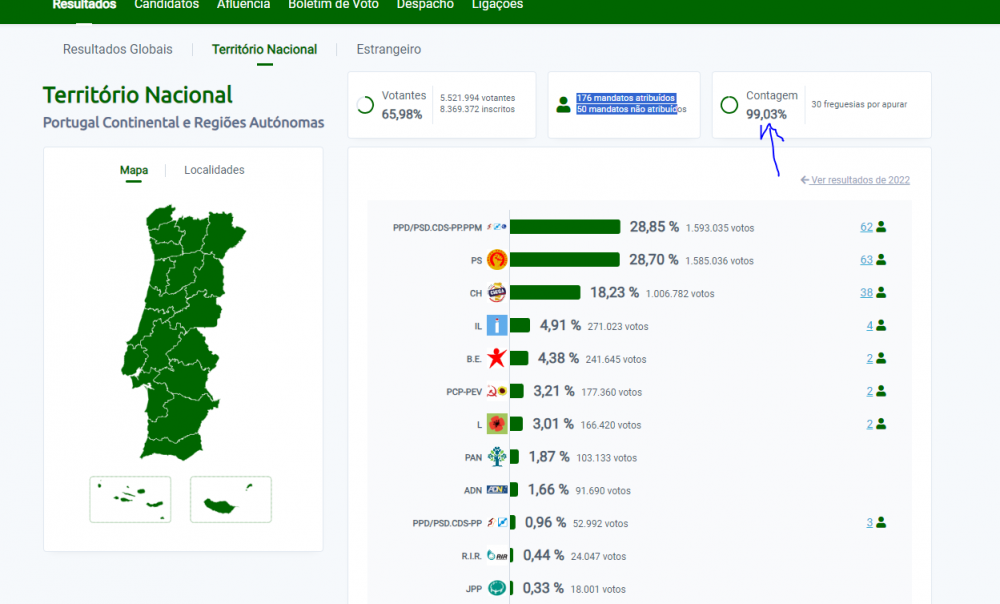Click person icon in PCP-PEV row
This screenshot has width=1000, height=604.
881,391
